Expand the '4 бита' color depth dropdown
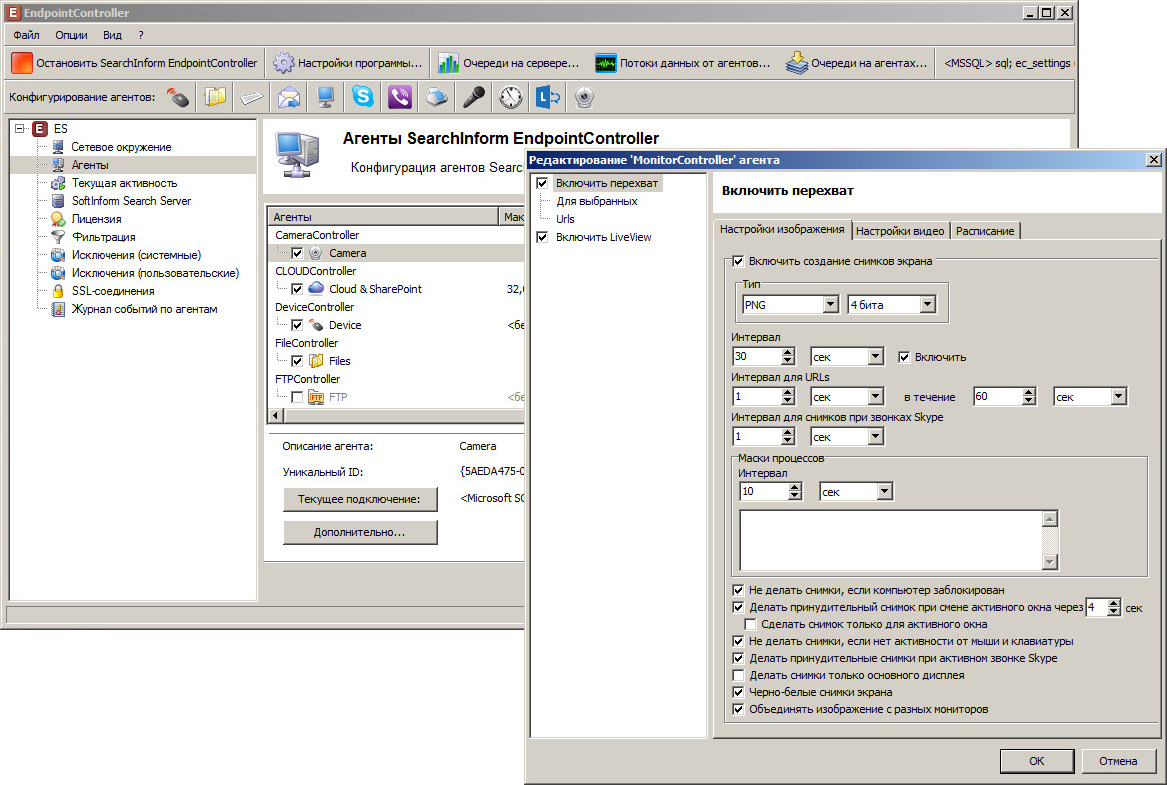The image size is (1167, 785). click(927, 305)
